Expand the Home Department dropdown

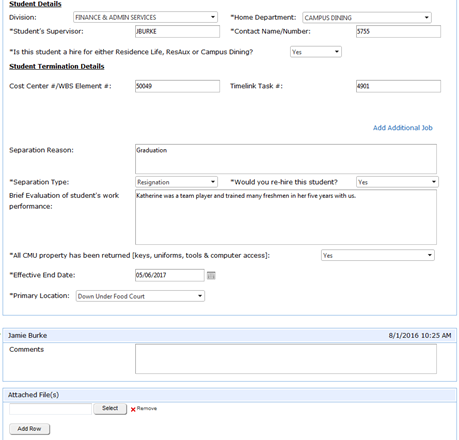point(367,18)
